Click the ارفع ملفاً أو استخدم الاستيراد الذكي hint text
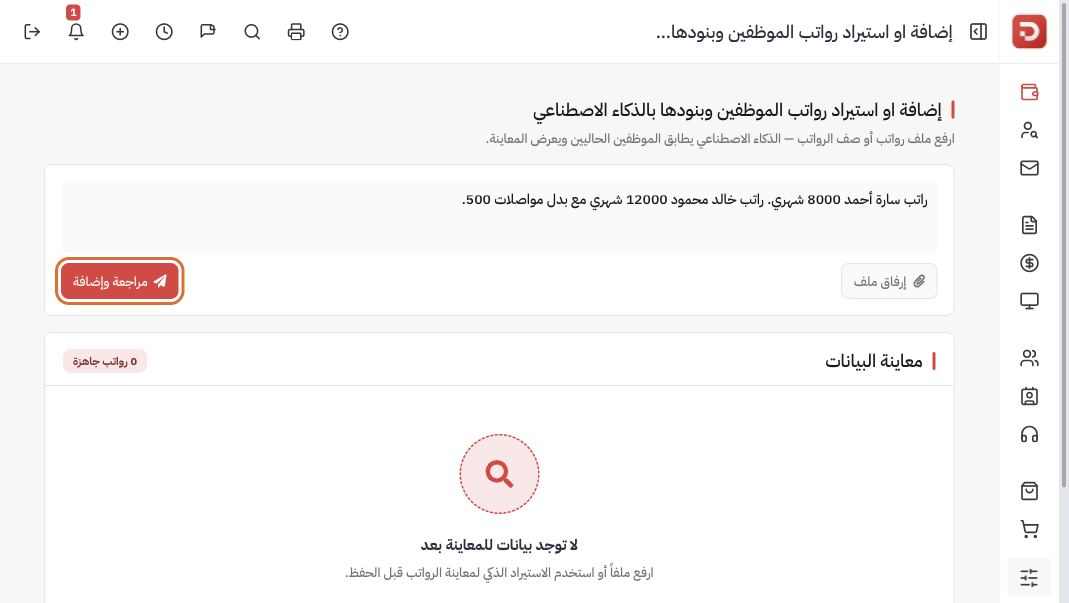This screenshot has width=1069, height=603. (499, 573)
